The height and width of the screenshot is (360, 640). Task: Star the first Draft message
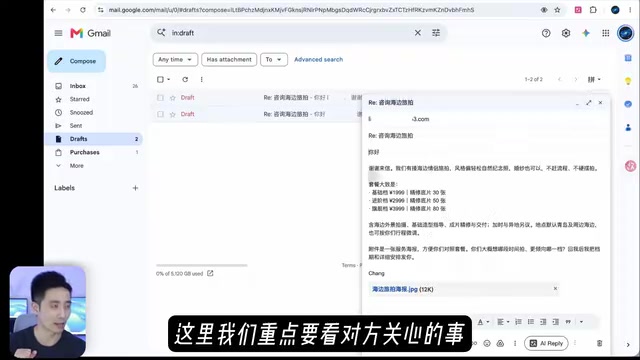click(x=173, y=98)
